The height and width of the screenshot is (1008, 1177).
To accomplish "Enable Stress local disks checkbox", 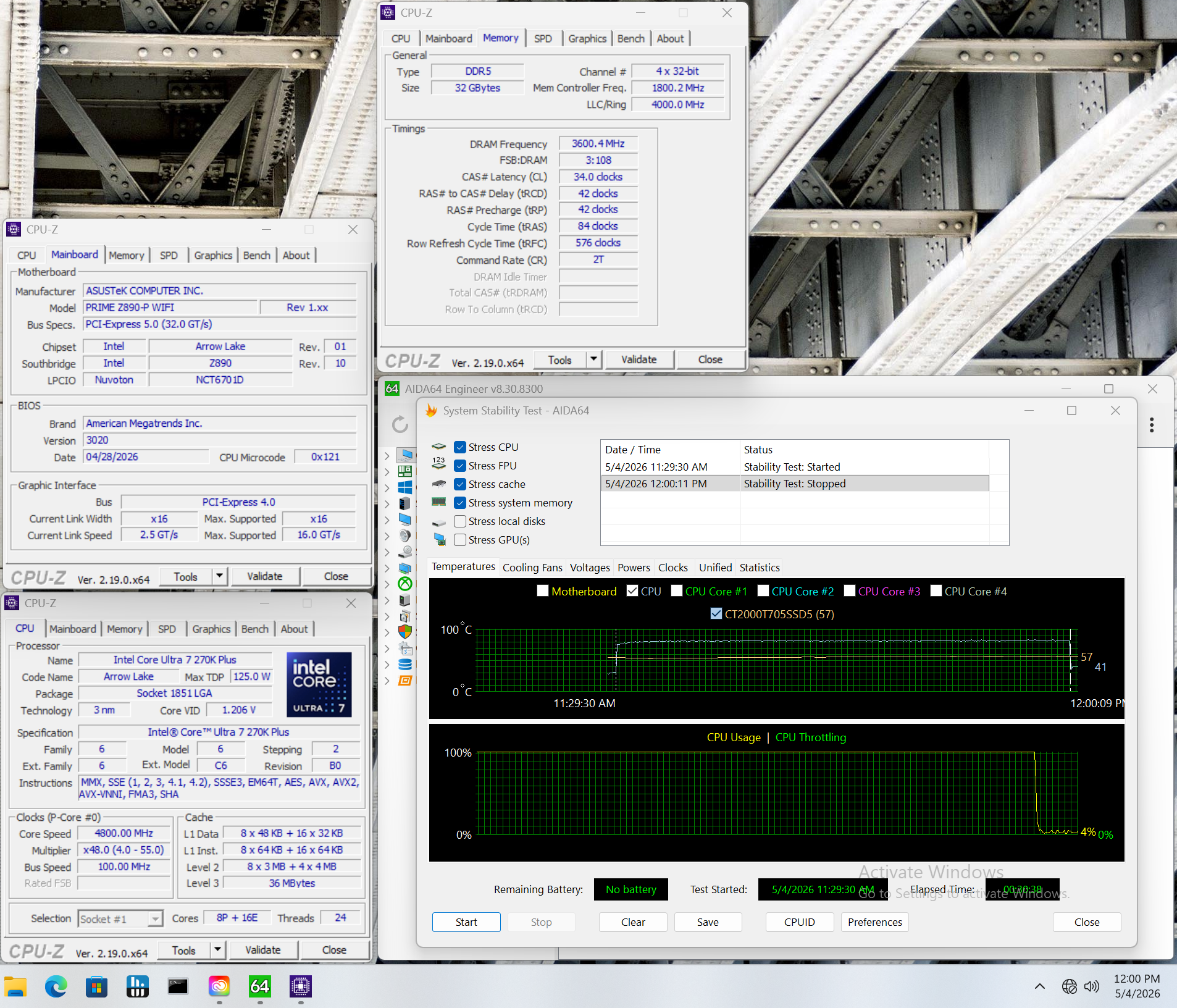I will (459, 521).
